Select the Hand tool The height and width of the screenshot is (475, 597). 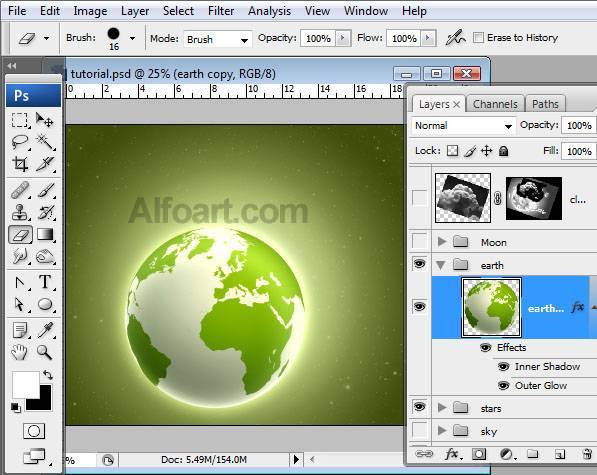(x=20, y=352)
